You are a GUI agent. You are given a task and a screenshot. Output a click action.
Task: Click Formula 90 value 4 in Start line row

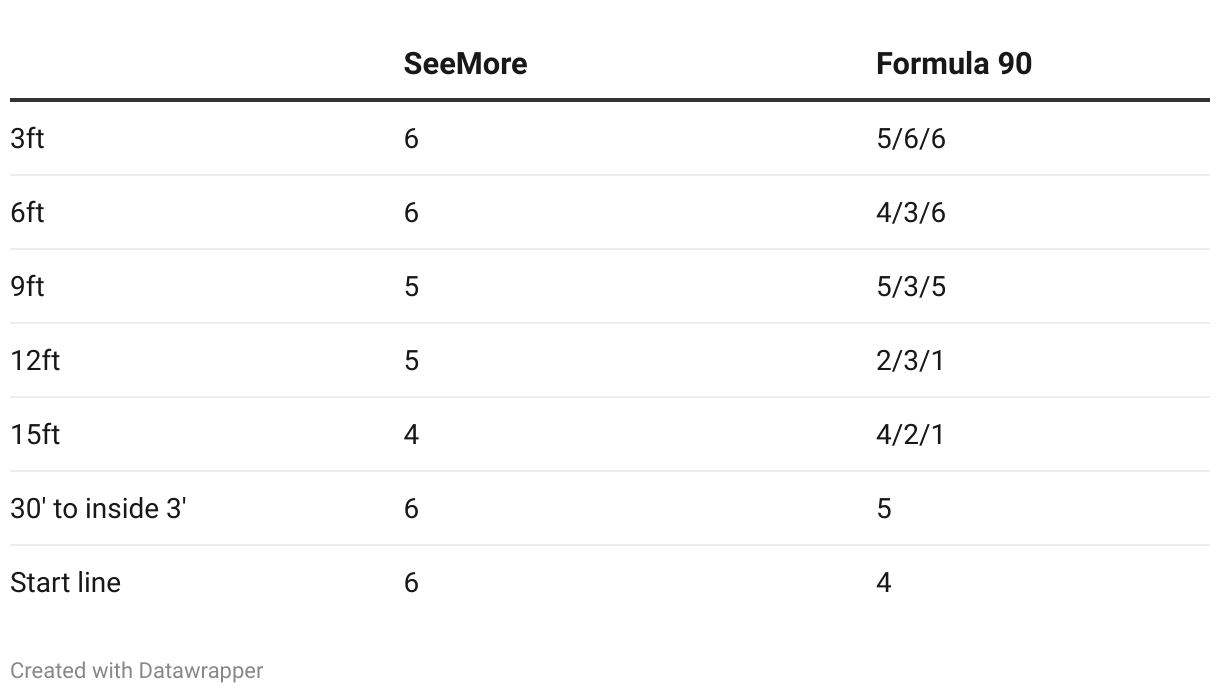[884, 582]
